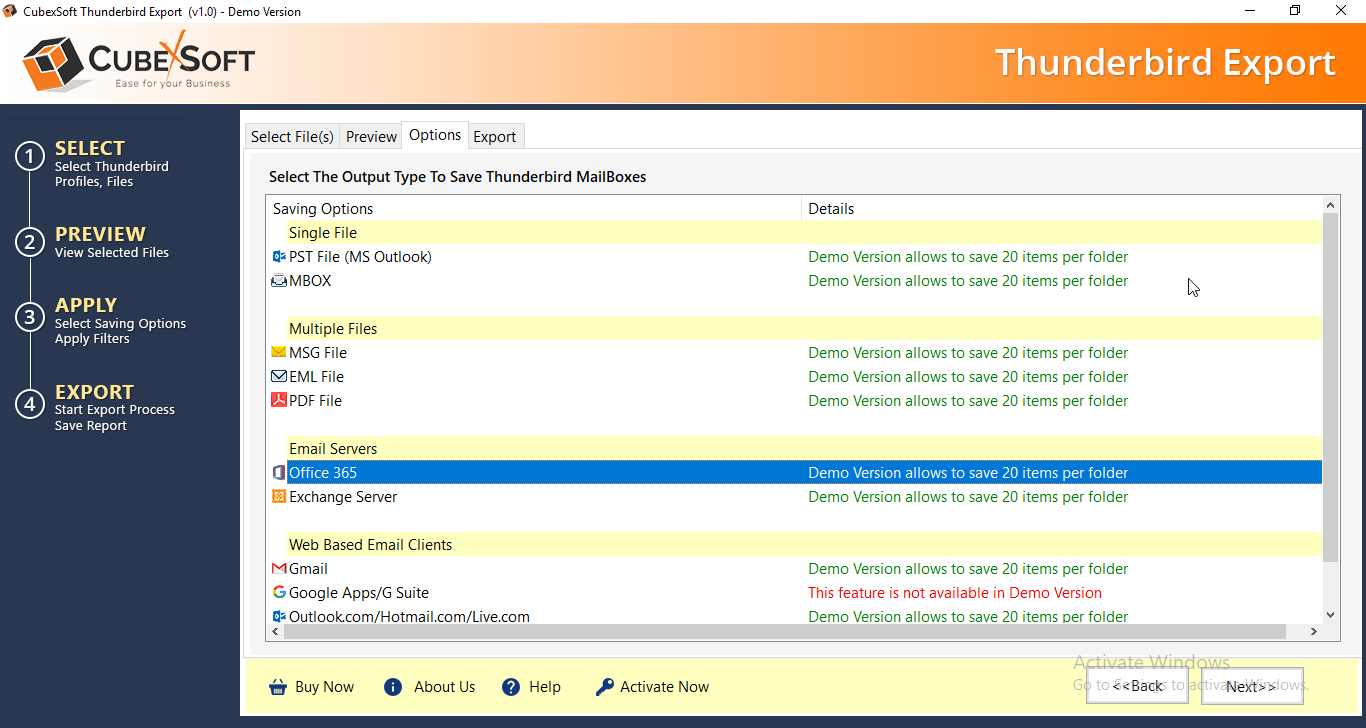
Task: Click the Office 365 icon
Action: (x=279, y=473)
